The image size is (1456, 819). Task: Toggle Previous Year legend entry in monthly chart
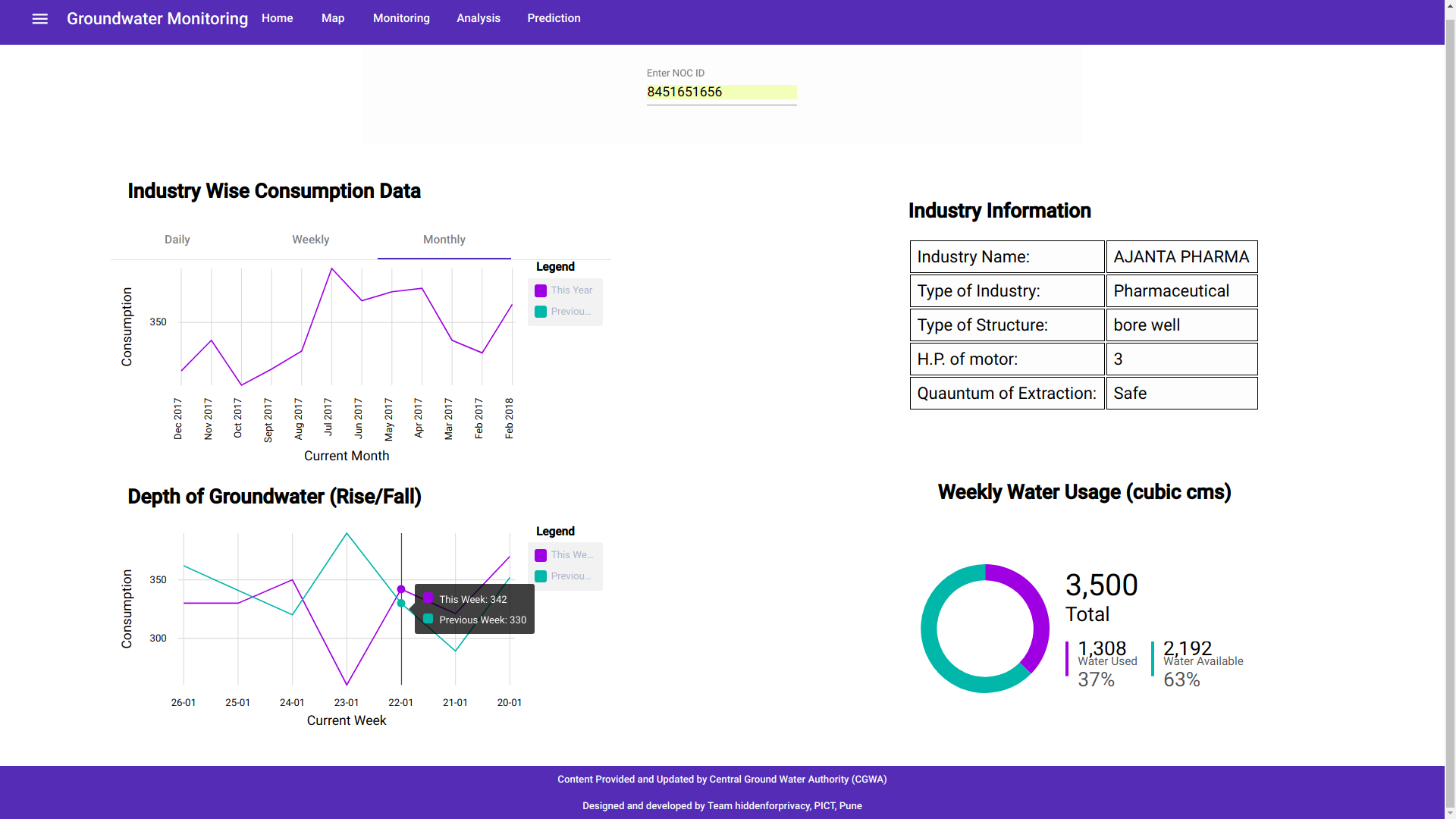(x=563, y=312)
